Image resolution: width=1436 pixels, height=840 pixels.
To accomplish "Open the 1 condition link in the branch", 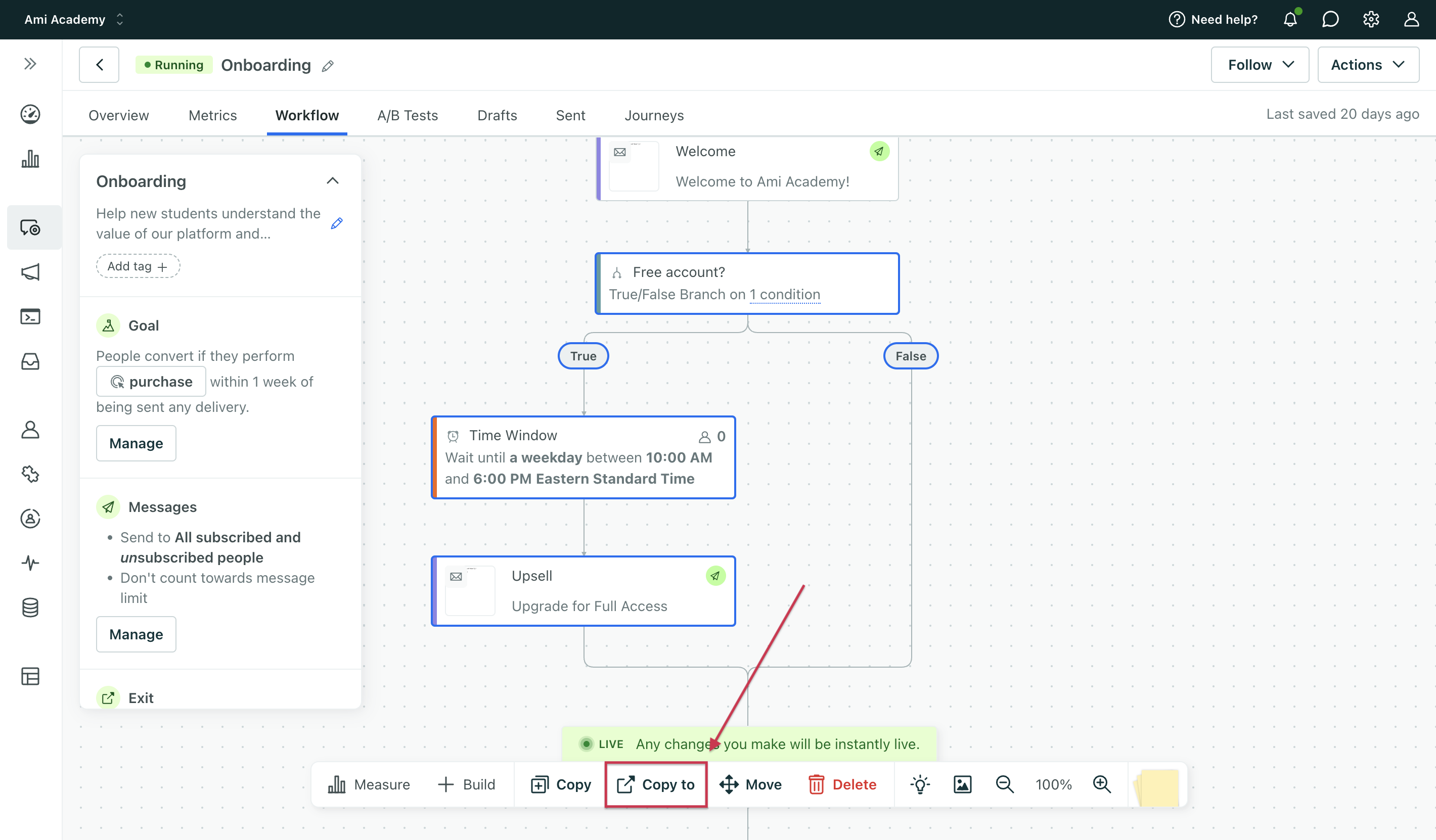I will (x=785, y=295).
